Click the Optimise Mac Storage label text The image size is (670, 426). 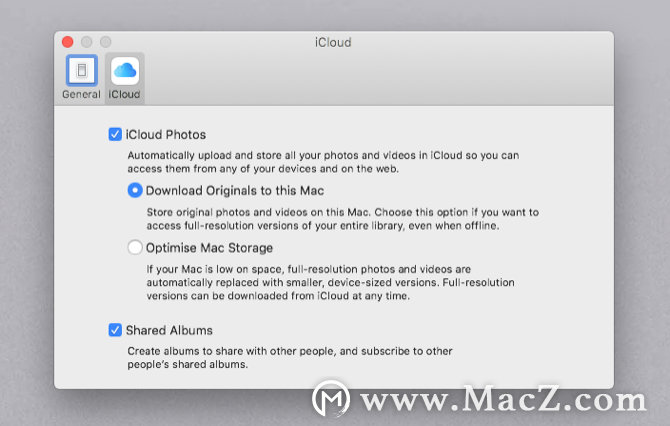[x=209, y=248]
